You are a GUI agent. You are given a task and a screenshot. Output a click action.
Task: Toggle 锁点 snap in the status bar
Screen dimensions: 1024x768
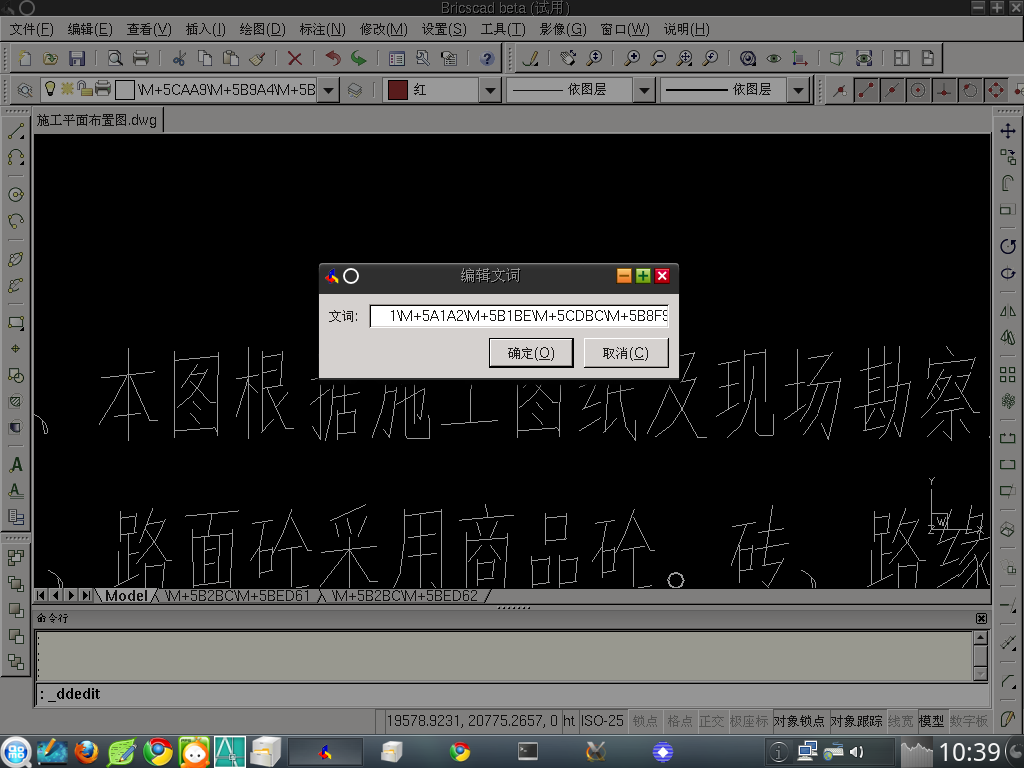pos(645,721)
